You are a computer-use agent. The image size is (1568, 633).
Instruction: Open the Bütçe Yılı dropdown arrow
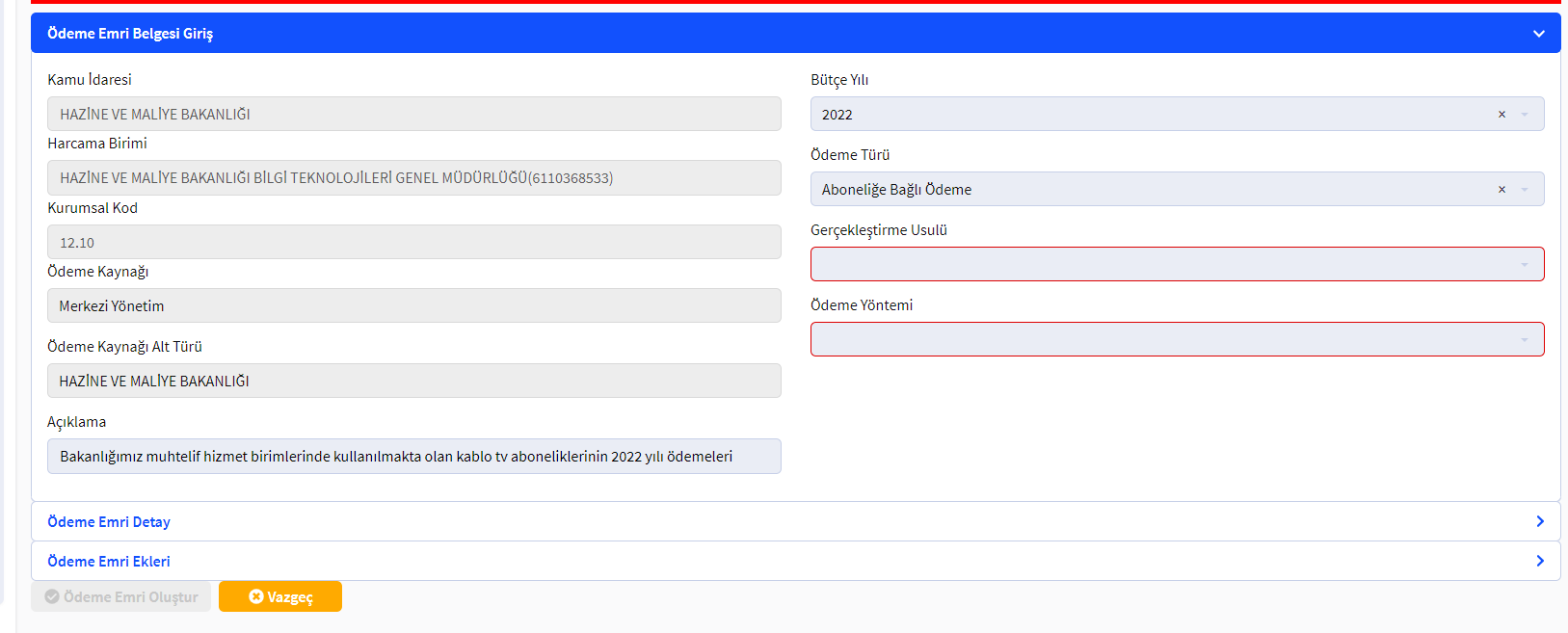[1525, 115]
